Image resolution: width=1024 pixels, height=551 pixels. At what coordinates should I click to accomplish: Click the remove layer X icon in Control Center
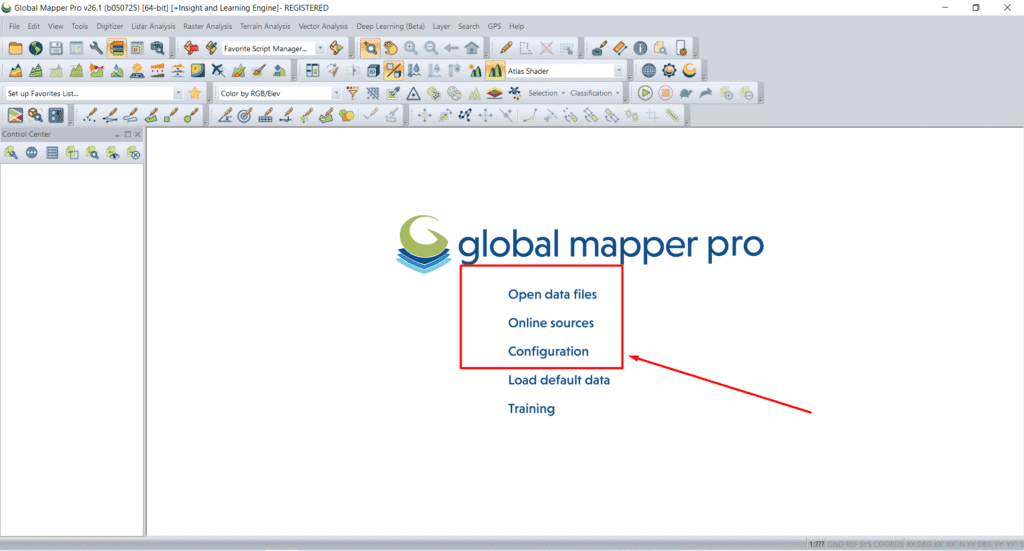tap(133, 153)
